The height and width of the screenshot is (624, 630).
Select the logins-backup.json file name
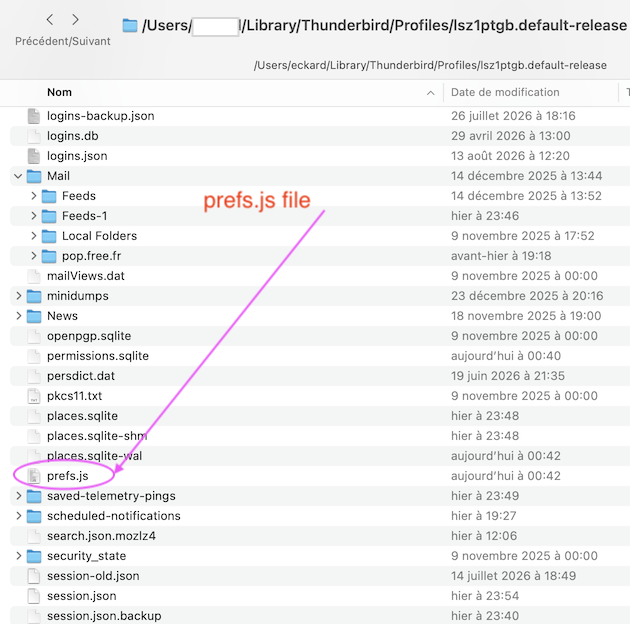tap(100, 116)
